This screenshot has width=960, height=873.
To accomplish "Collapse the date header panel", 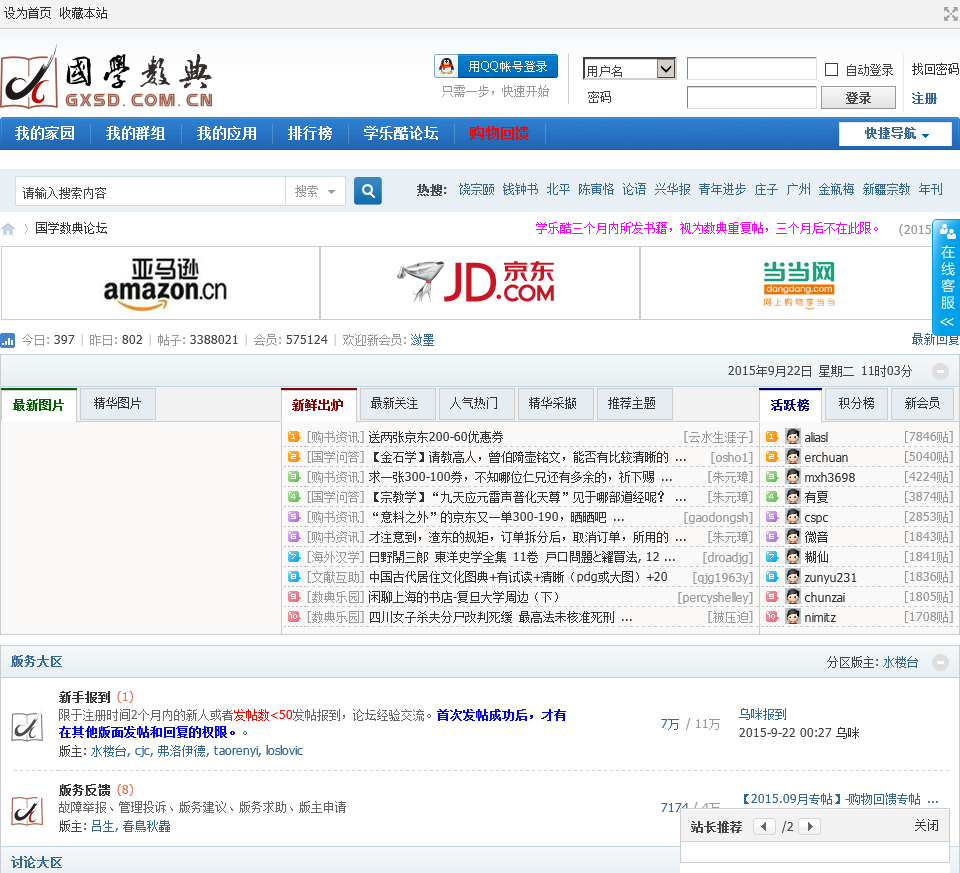I will click(x=940, y=371).
